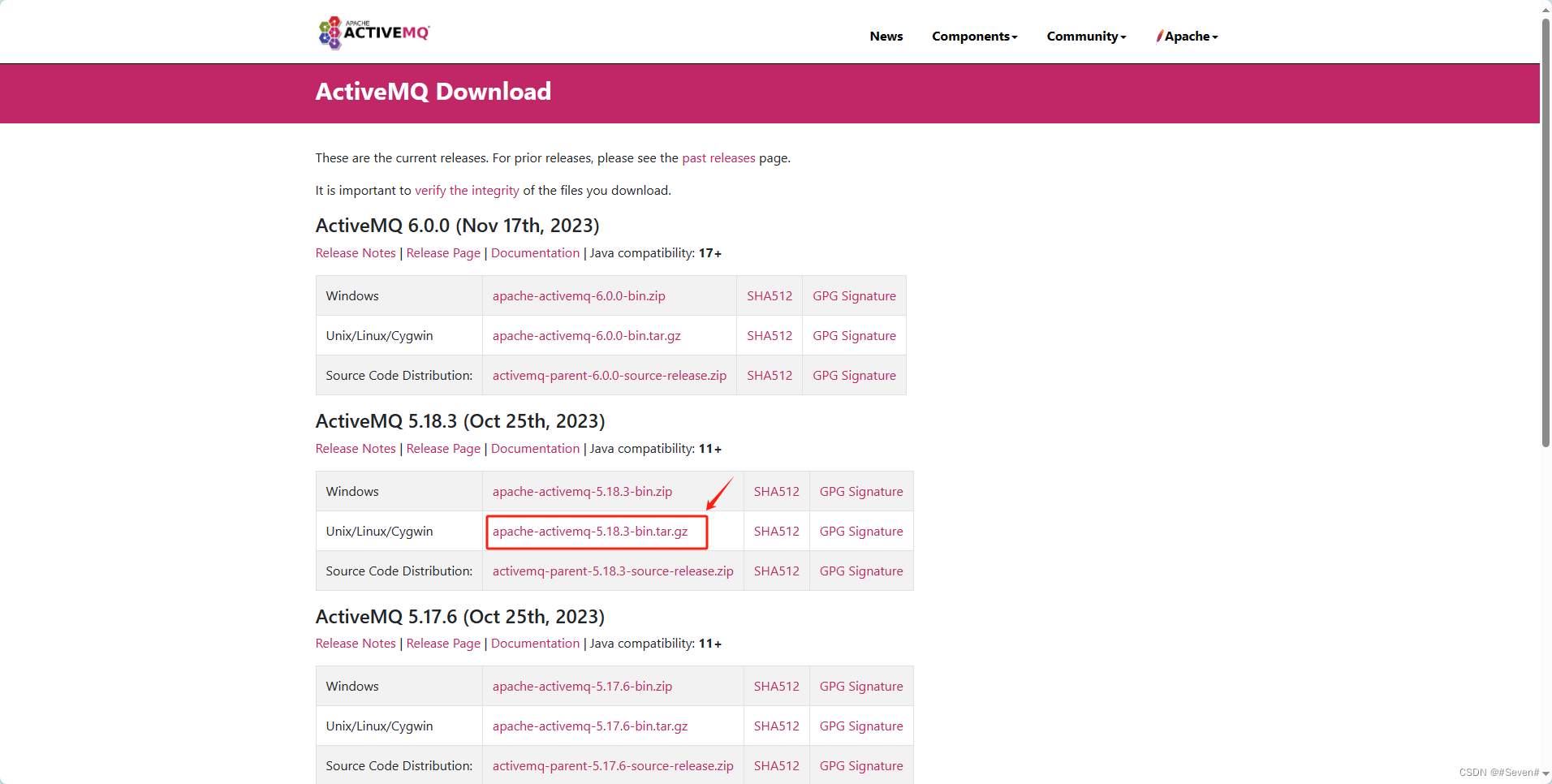Open SHA512 for 6.0.0 Windows zip

770,296
